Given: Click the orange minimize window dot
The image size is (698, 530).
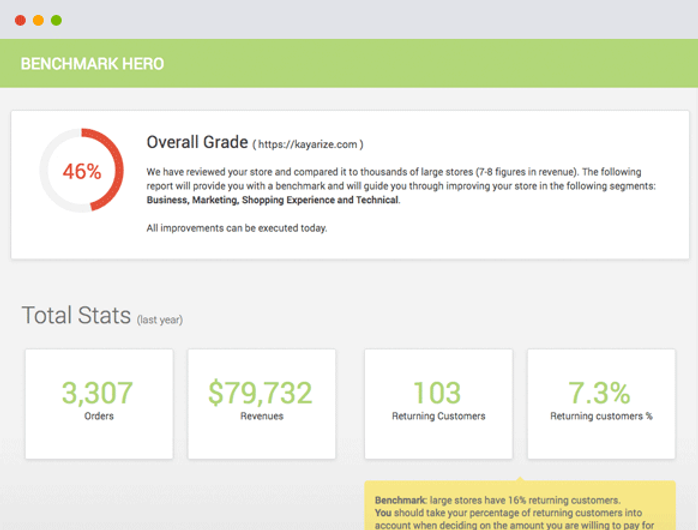Looking at the screenshot, I should pos(38,20).
